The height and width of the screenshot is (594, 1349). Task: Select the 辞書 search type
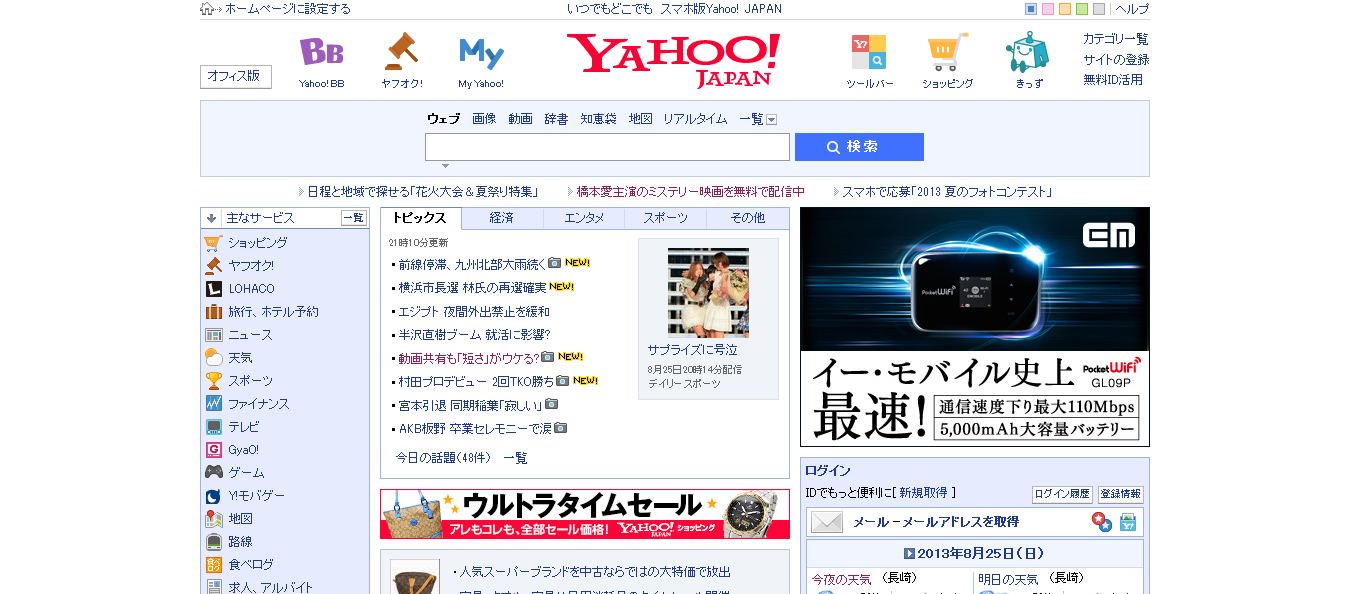pos(556,119)
